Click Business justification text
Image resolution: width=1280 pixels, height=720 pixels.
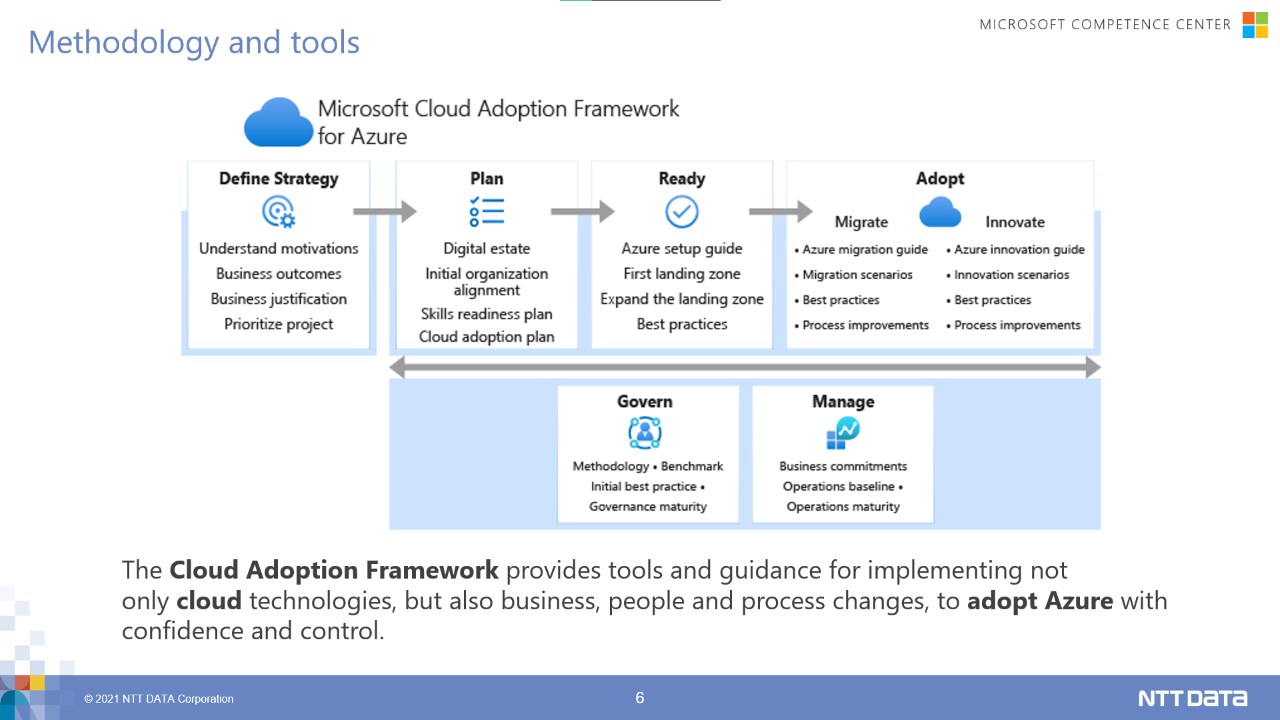279,299
